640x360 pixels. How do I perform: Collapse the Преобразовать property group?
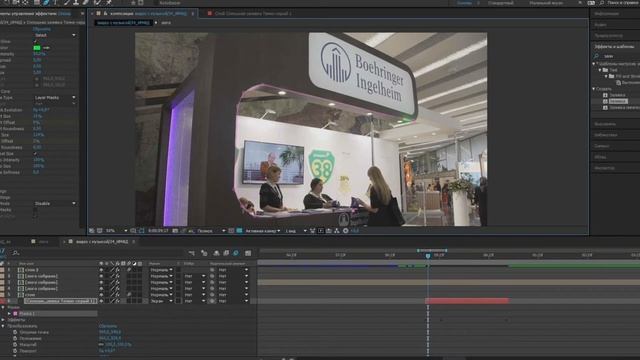pos(3,326)
